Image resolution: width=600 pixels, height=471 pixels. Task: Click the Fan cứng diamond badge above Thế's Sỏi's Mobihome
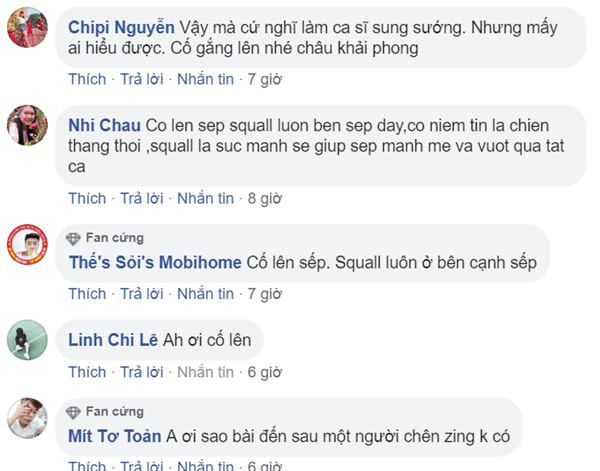pyautogui.click(x=73, y=238)
